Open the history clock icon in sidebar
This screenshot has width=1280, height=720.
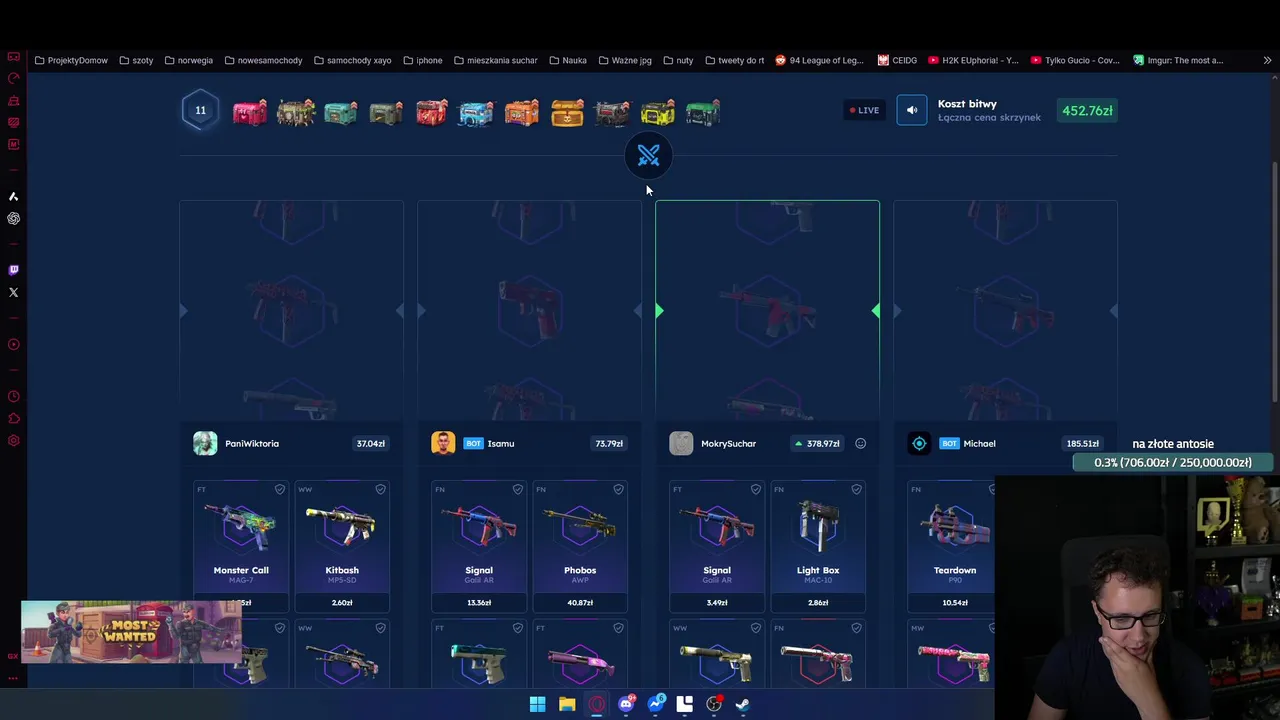click(x=13, y=396)
